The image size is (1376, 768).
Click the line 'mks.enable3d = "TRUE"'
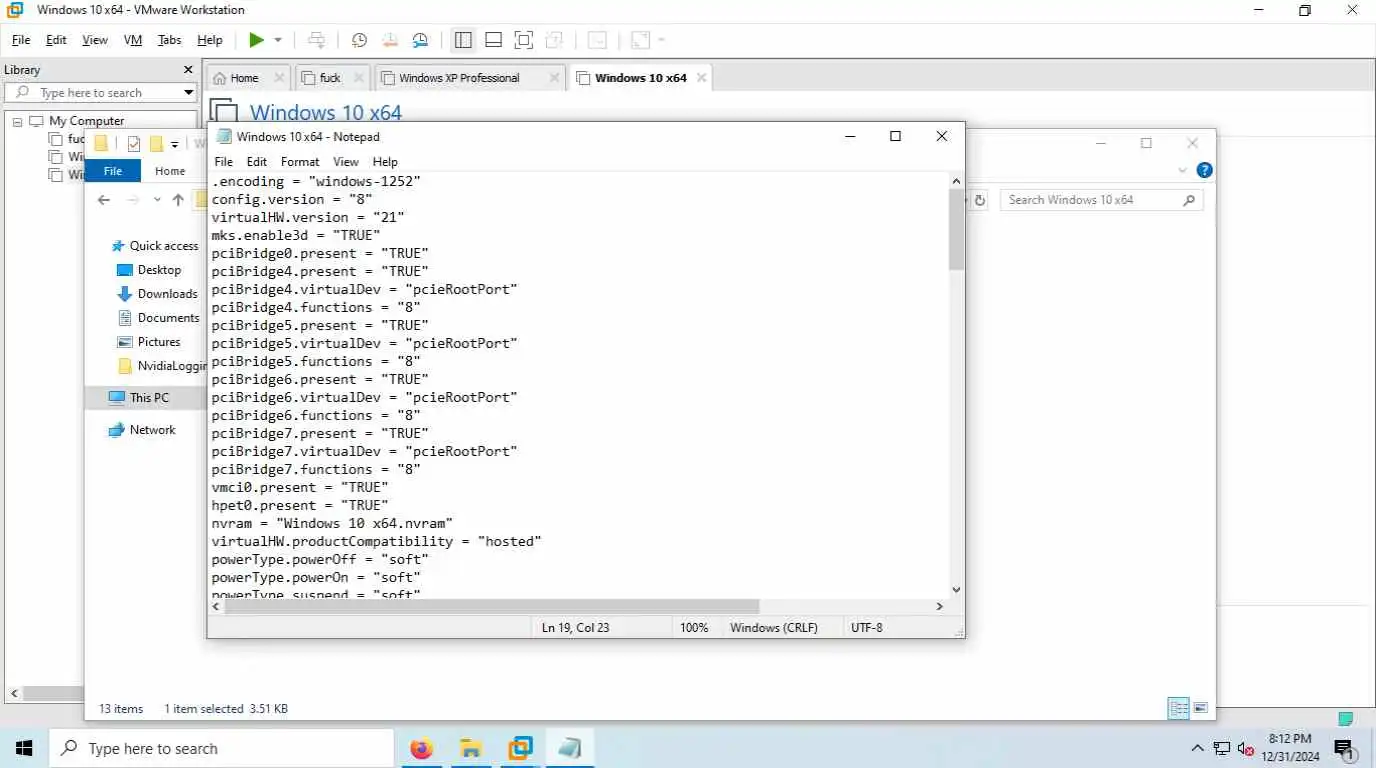(296, 235)
